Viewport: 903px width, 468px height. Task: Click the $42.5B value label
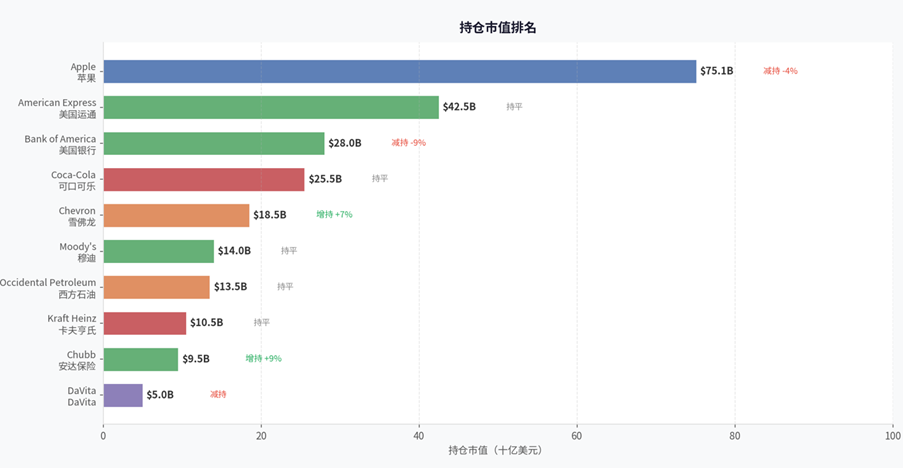pyautogui.click(x=459, y=106)
